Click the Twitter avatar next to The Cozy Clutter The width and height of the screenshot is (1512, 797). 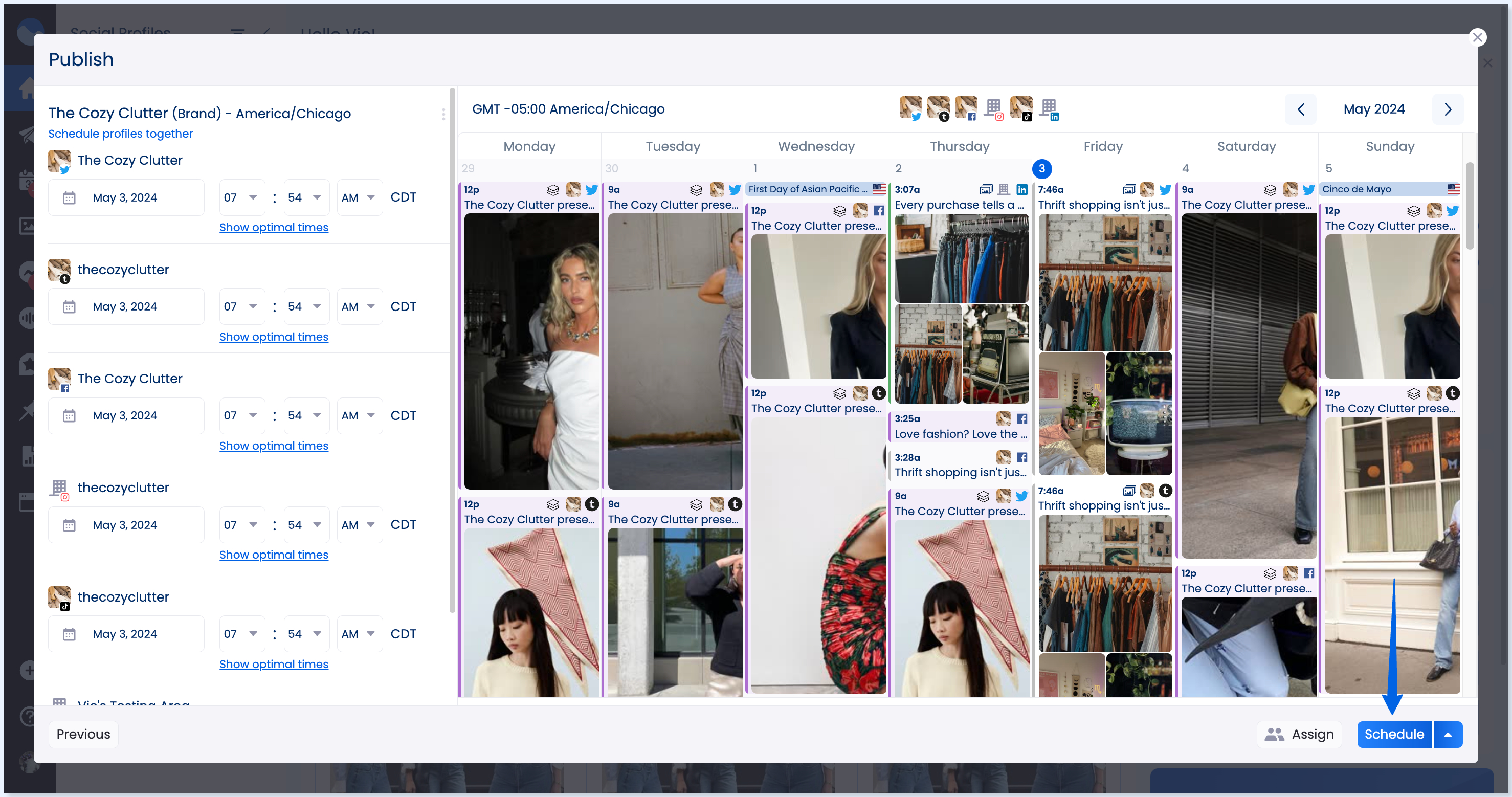(x=59, y=161)
